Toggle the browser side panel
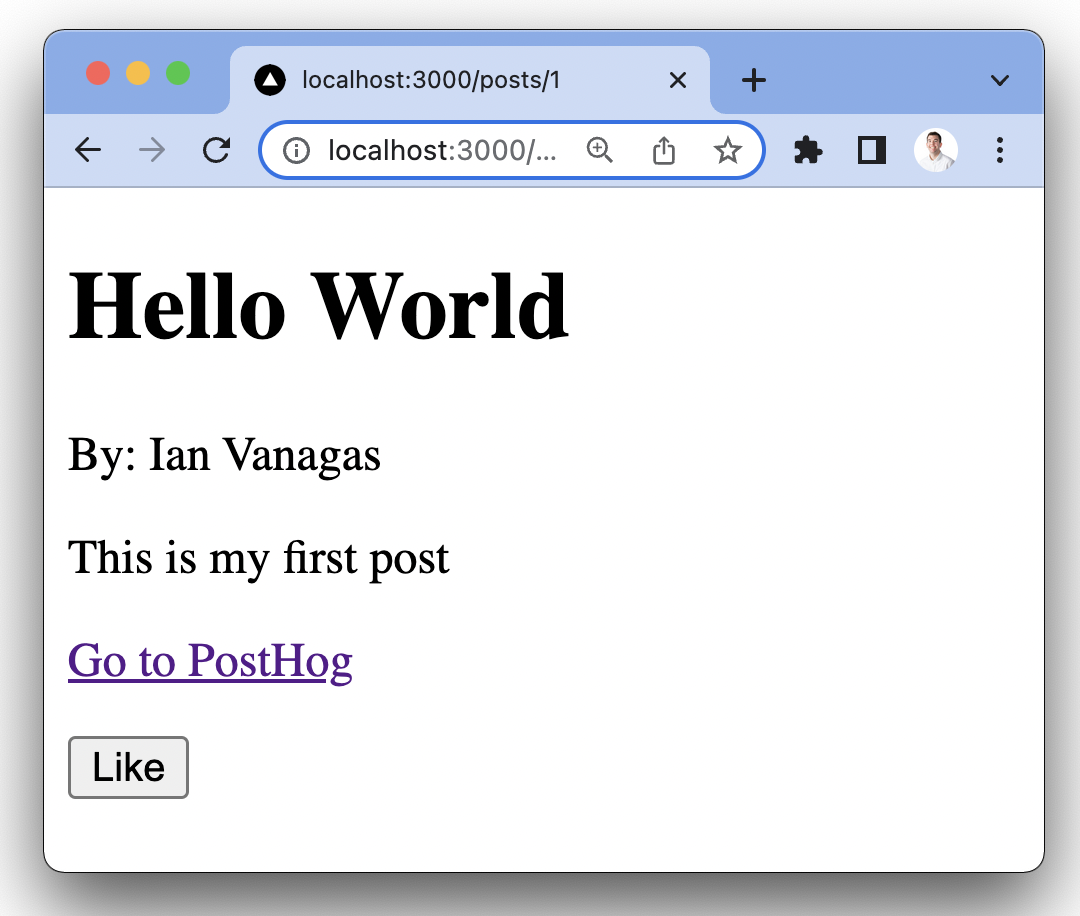 coord(872,150)
